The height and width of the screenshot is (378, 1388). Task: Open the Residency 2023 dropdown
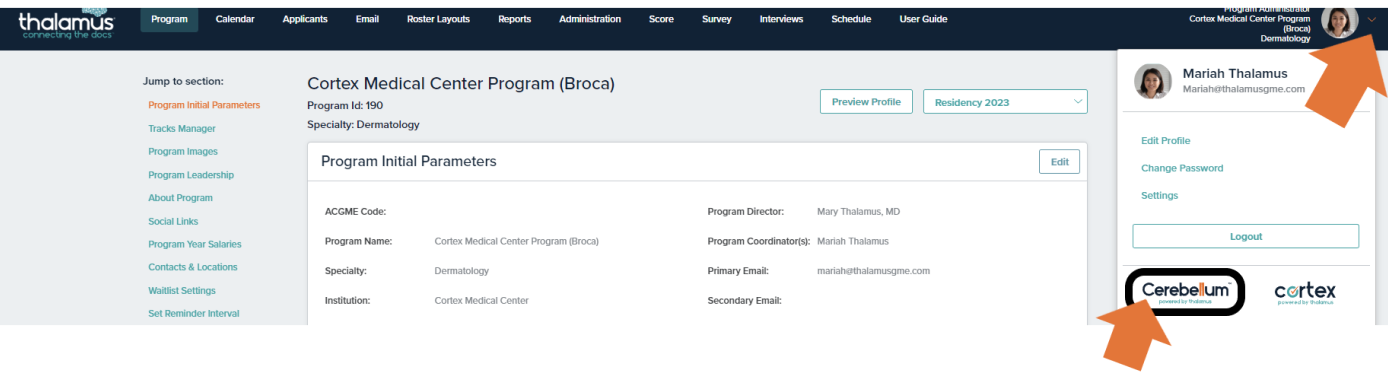(1005, 102)
